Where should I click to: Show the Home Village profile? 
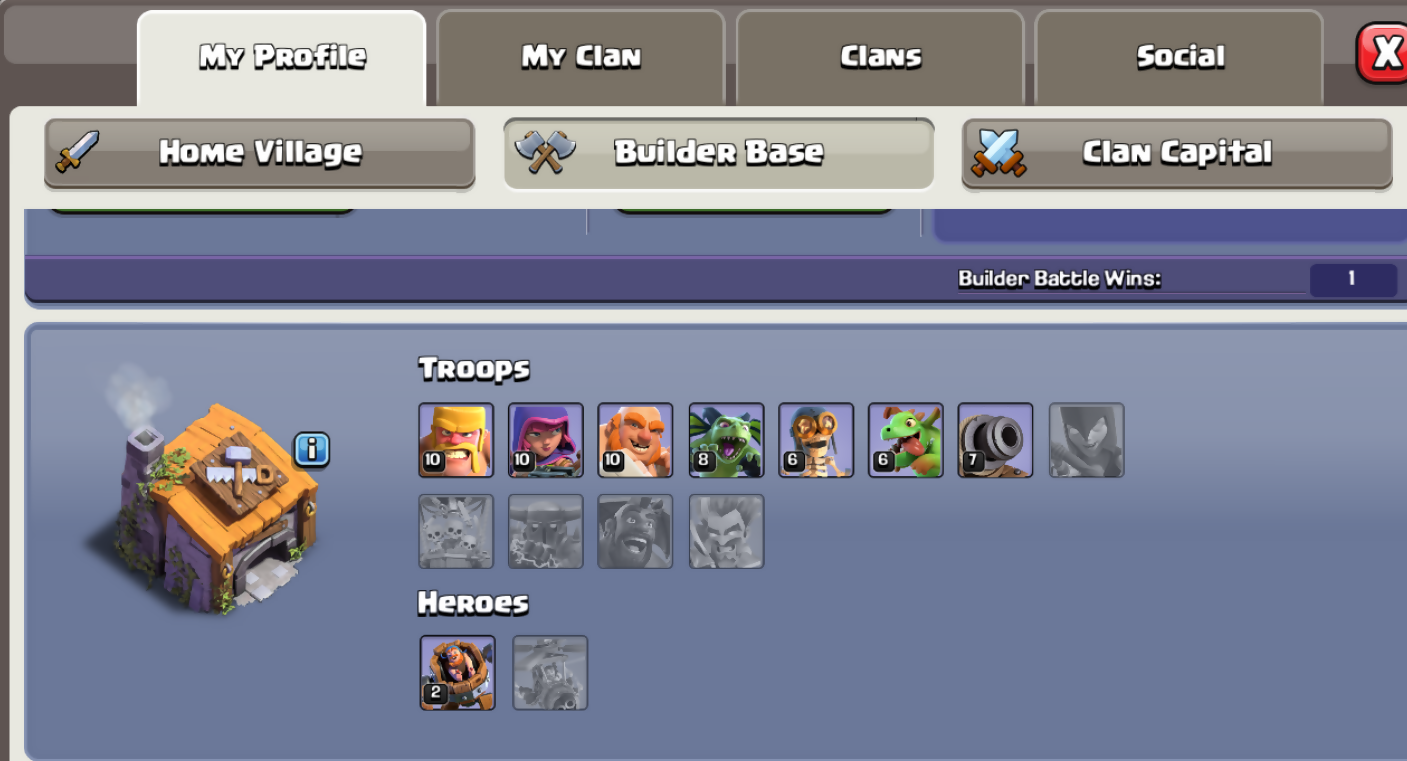(x=259, y=153)
